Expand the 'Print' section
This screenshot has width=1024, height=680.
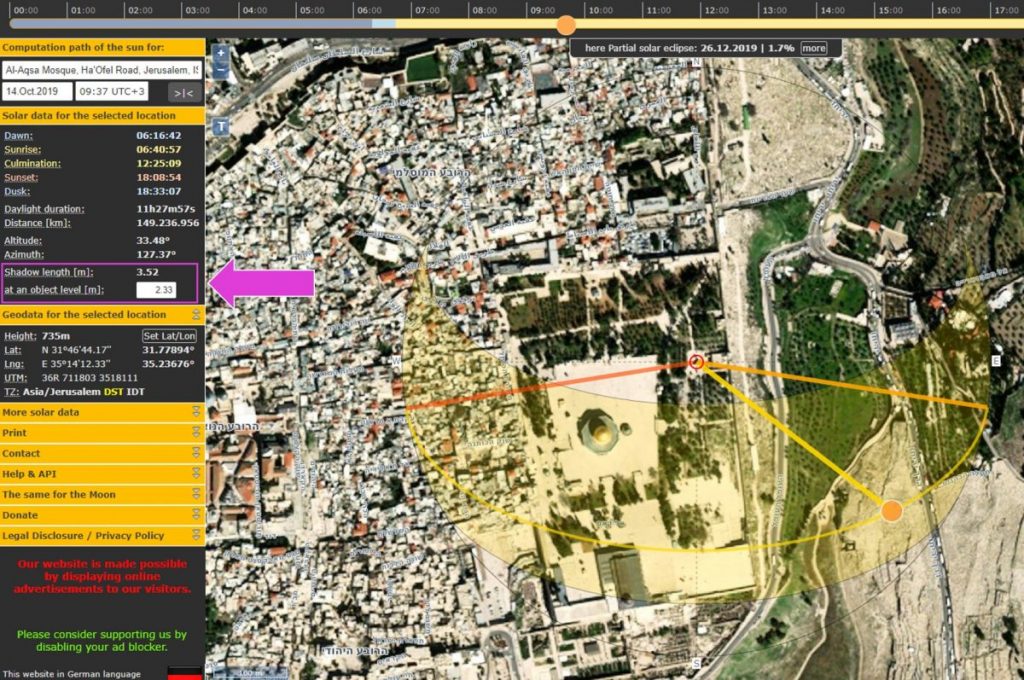[x=102, y=433]
